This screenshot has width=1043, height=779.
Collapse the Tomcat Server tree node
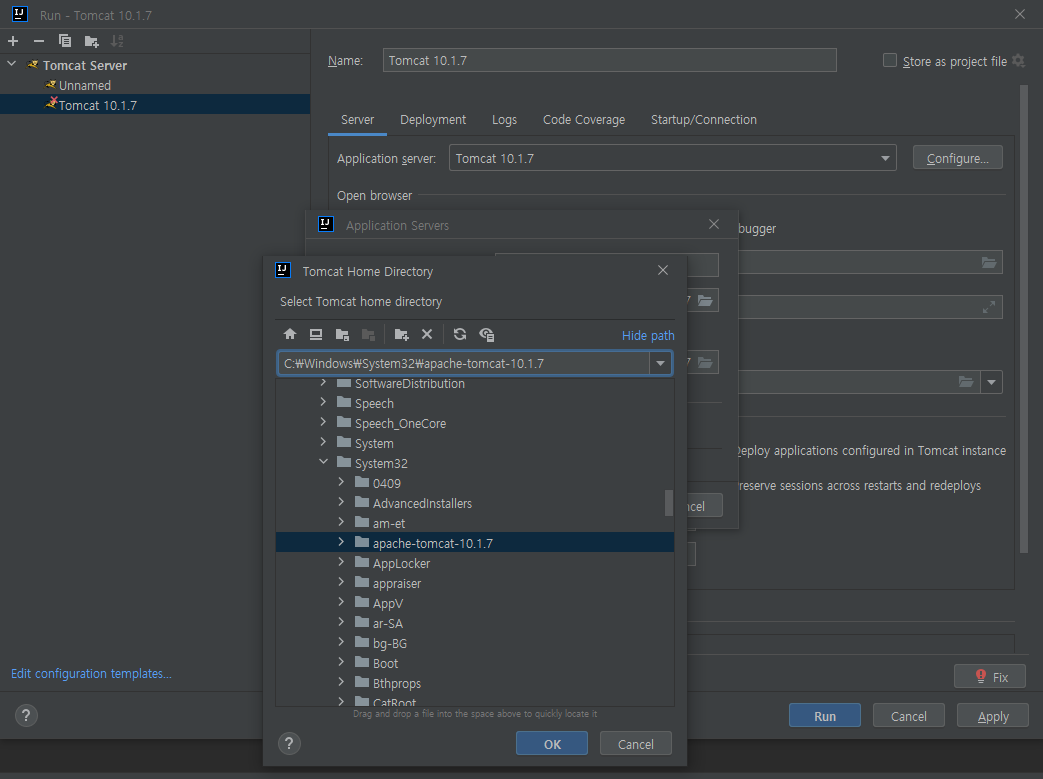[11, 65]
